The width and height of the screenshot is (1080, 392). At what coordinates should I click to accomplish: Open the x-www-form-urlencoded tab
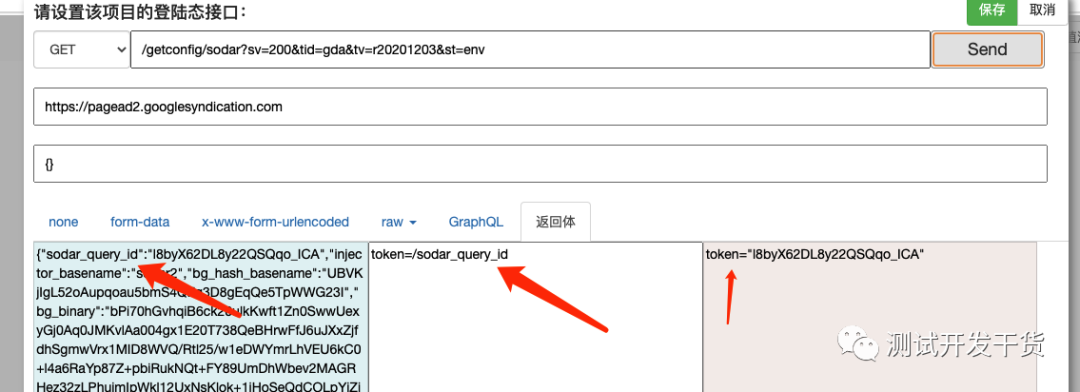(276, 223)
